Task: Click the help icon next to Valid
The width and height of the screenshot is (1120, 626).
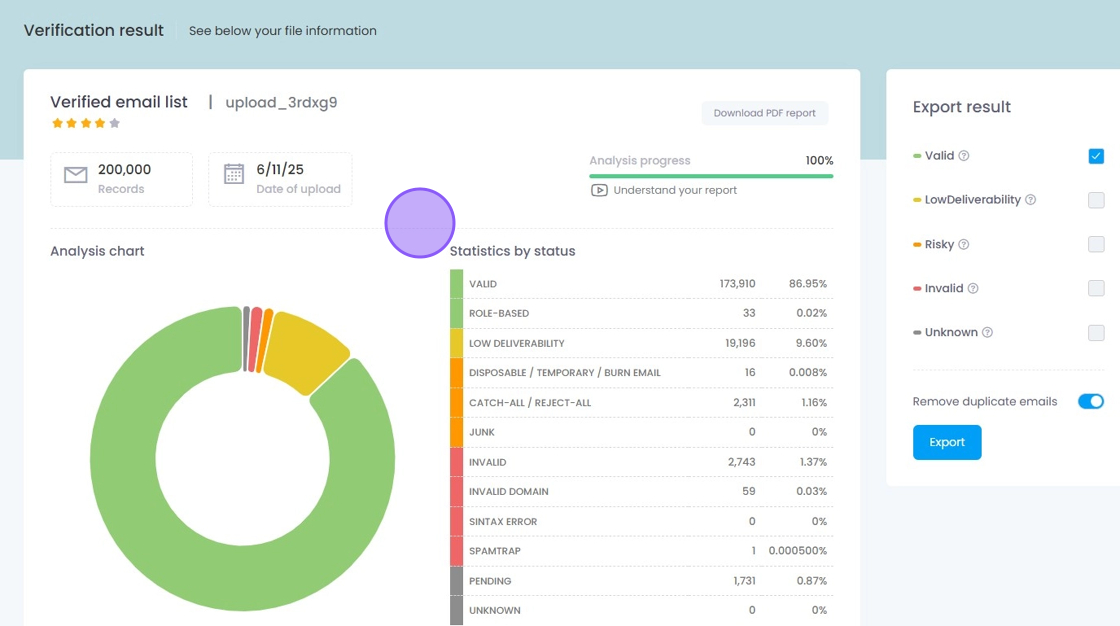Action: (964, 156)
